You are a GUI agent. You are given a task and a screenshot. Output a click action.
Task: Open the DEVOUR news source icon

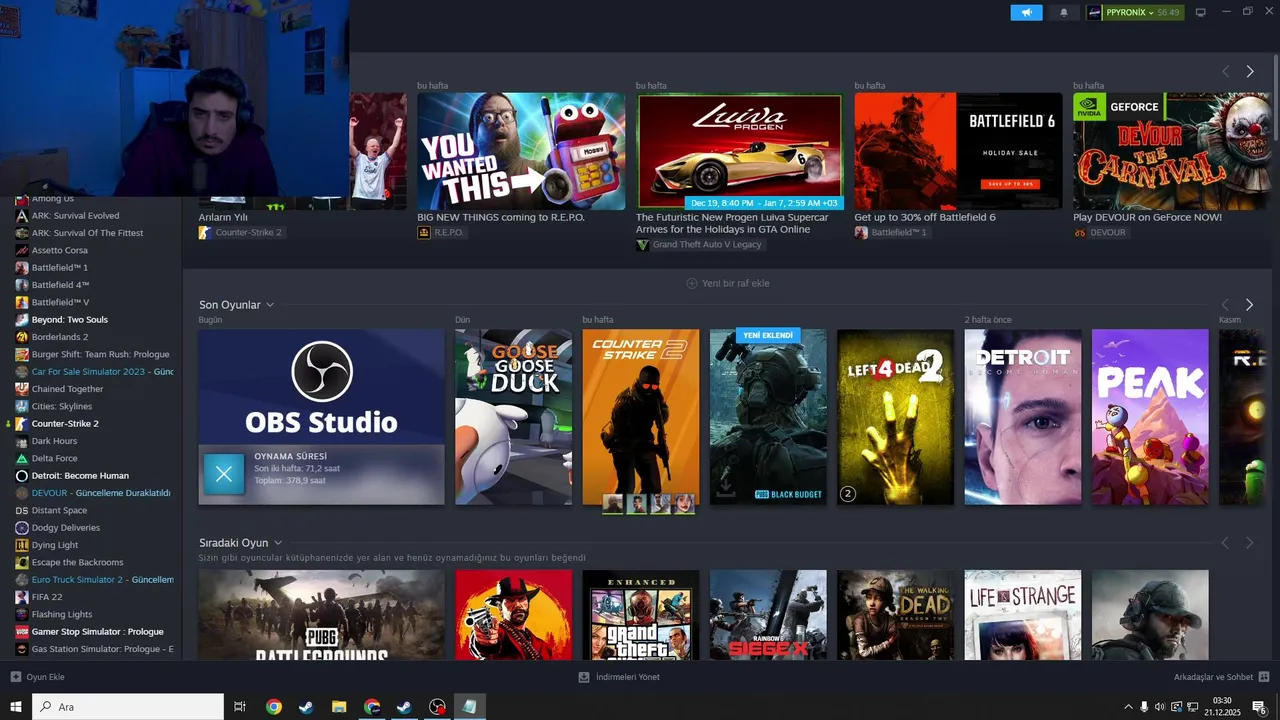pos(1080,232)
